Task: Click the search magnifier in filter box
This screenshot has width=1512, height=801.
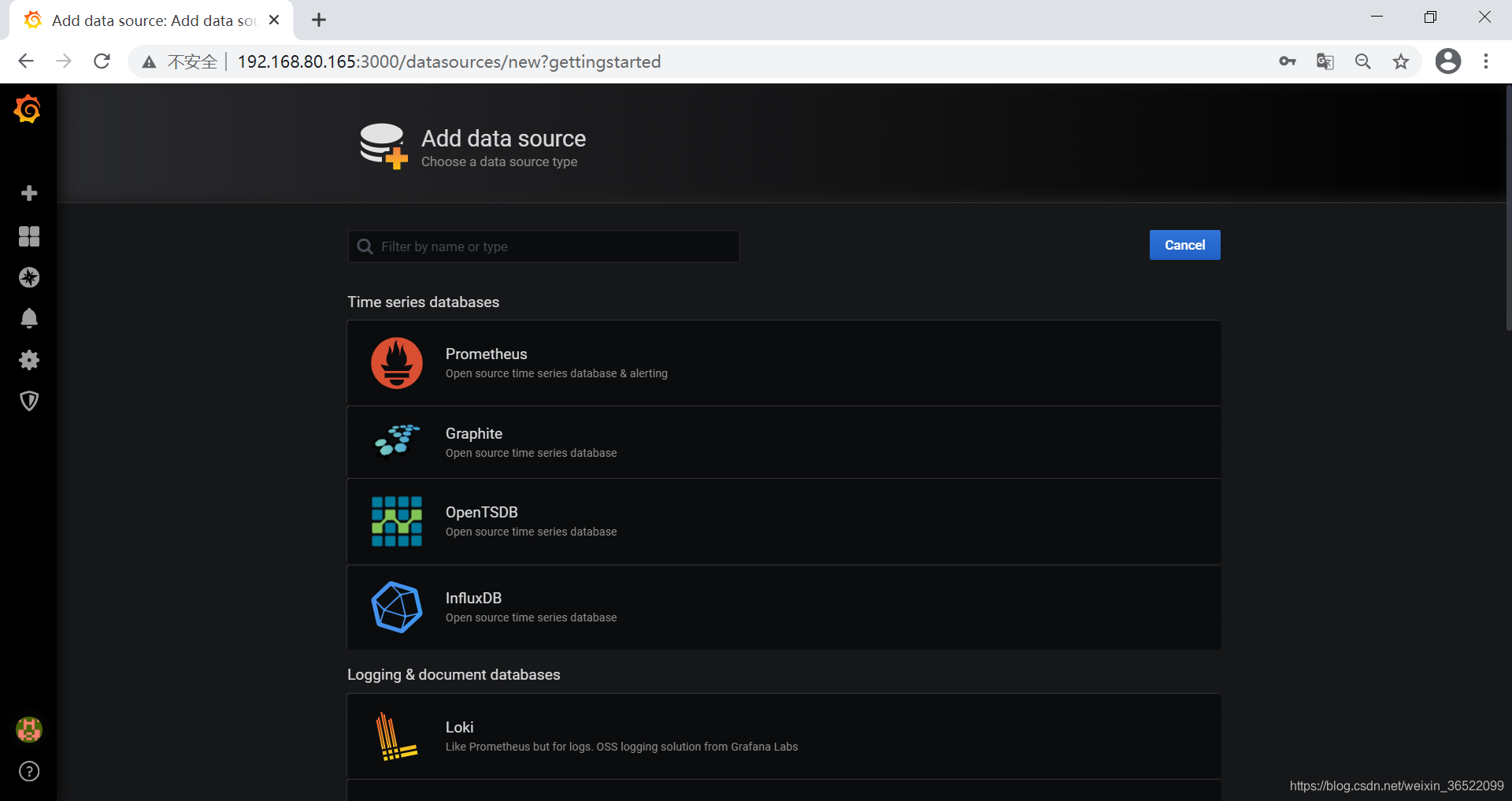Action: (x=365, y=247)
